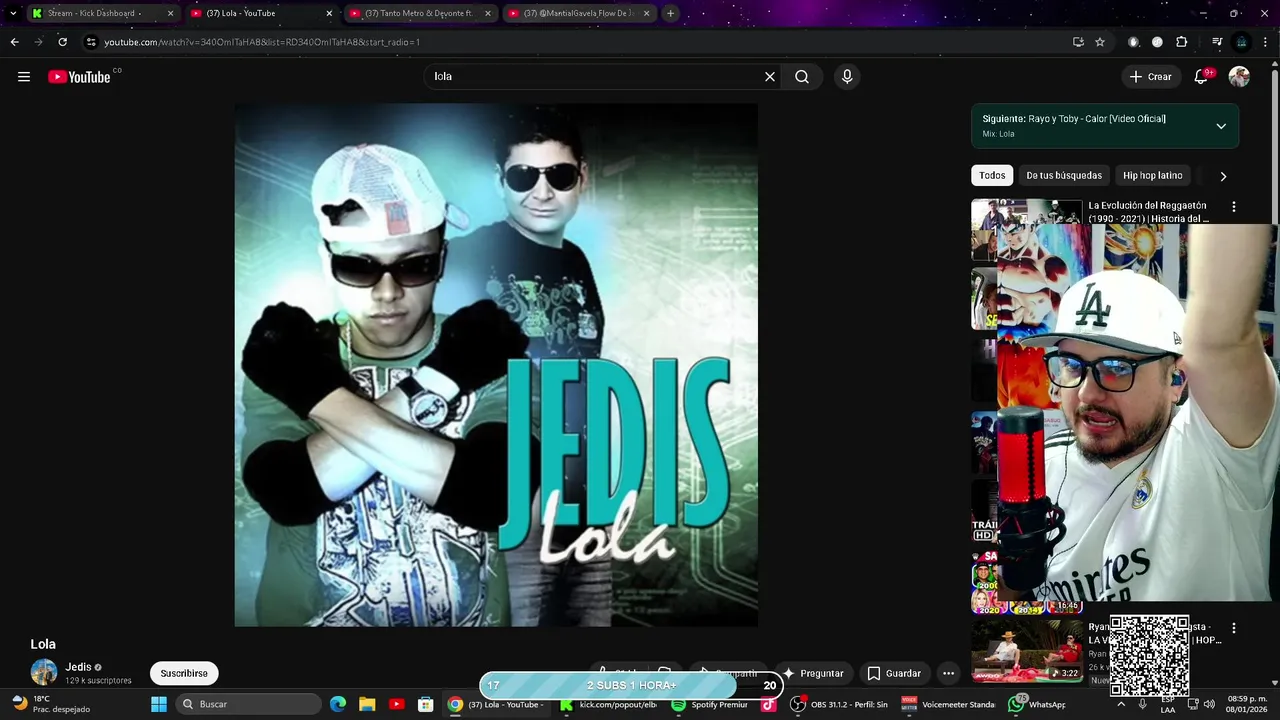Image resolution: width=1280 pixels, height=720 pixels.
Task: Open the install app icon in address bar
Action: pos(1078,42)
